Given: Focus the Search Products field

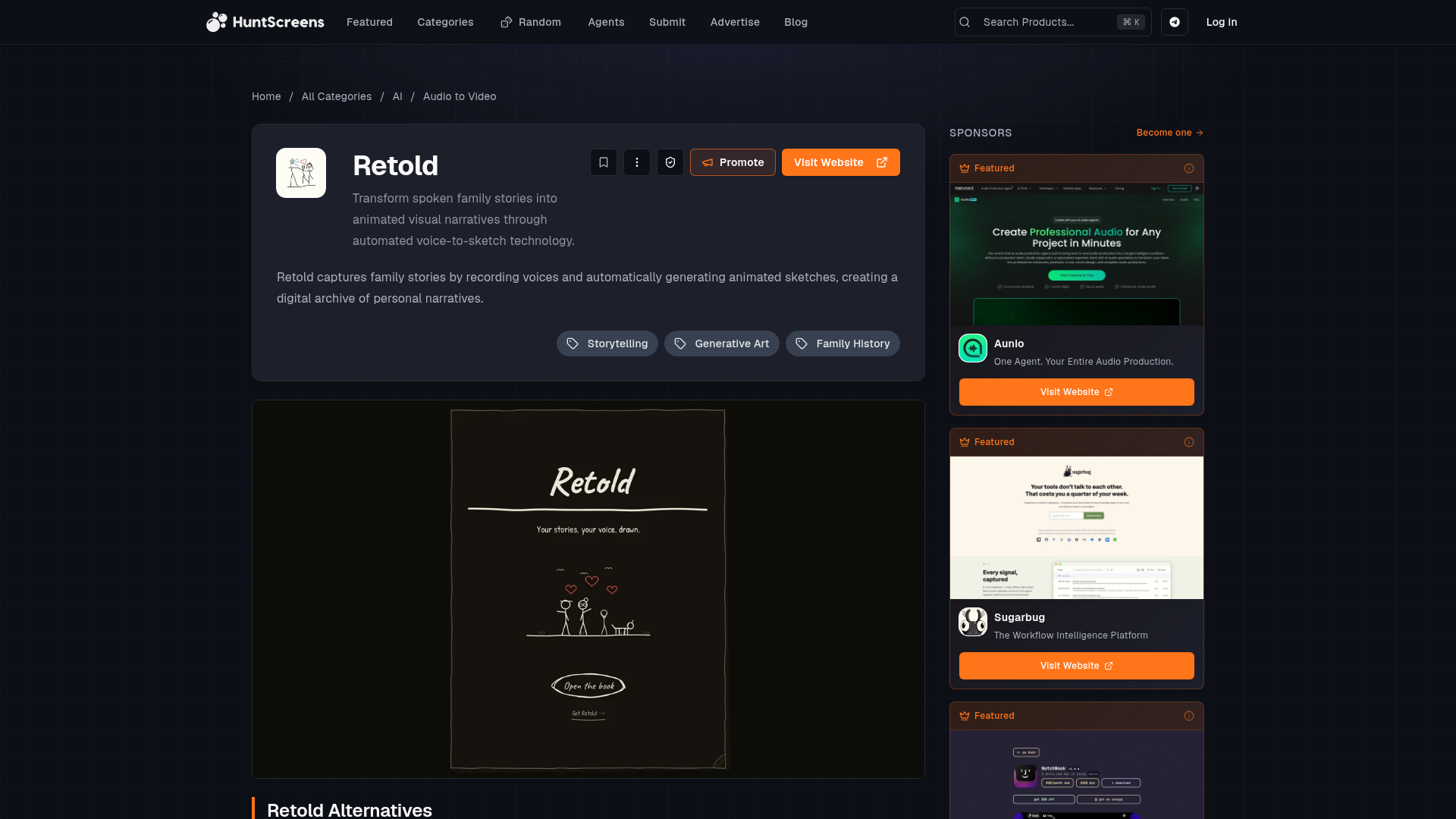Looking at the screenshot, I should [1053, 22].
